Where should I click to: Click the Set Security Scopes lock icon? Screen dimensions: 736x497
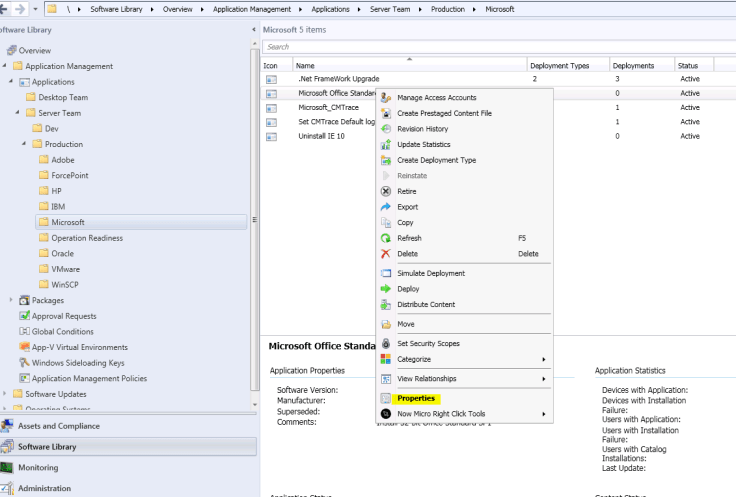386,343
